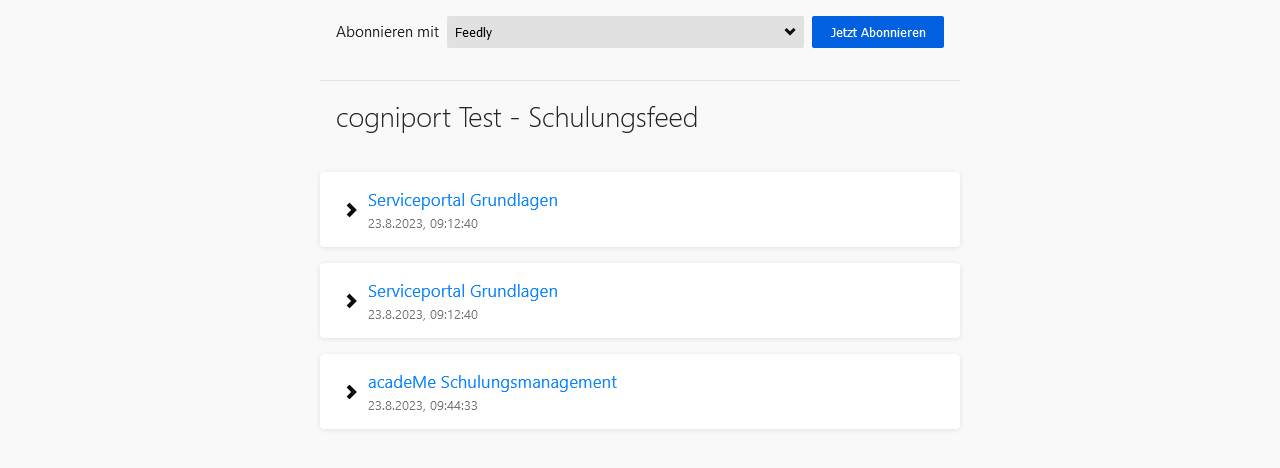Click the timestamp under the first Serviceportal entry
The width and height of the screenshot is (1280, 468).
tap(423, 224)
